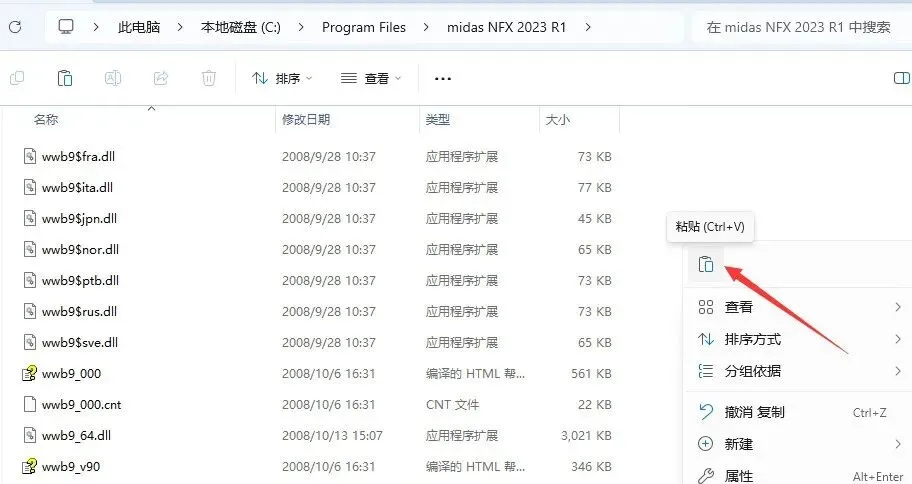912x484 pixels.
Task: Select file name wwb9$rus.dll
Action: point(79,311)
